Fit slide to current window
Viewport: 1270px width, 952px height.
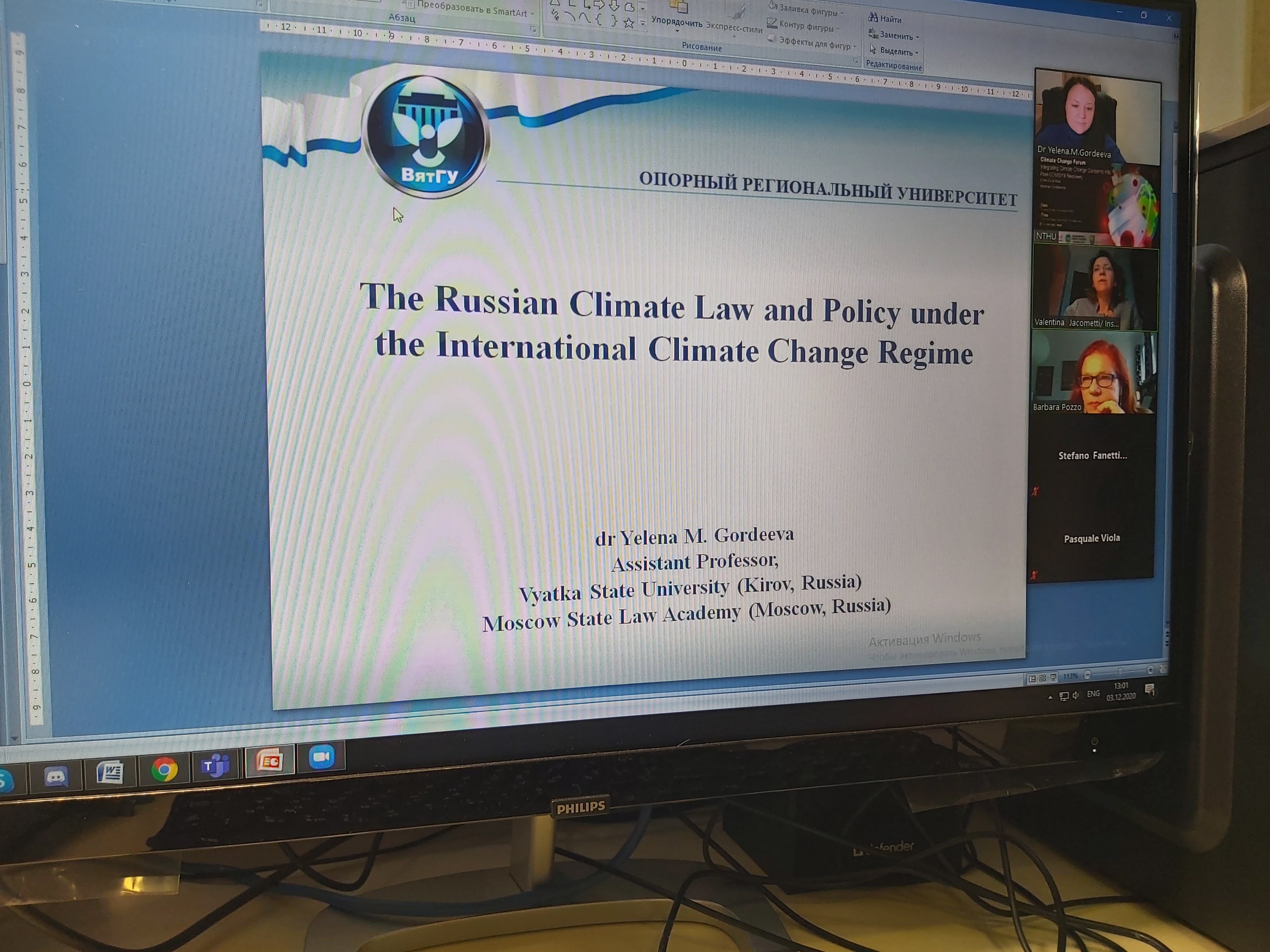[x=1163, y=669]
